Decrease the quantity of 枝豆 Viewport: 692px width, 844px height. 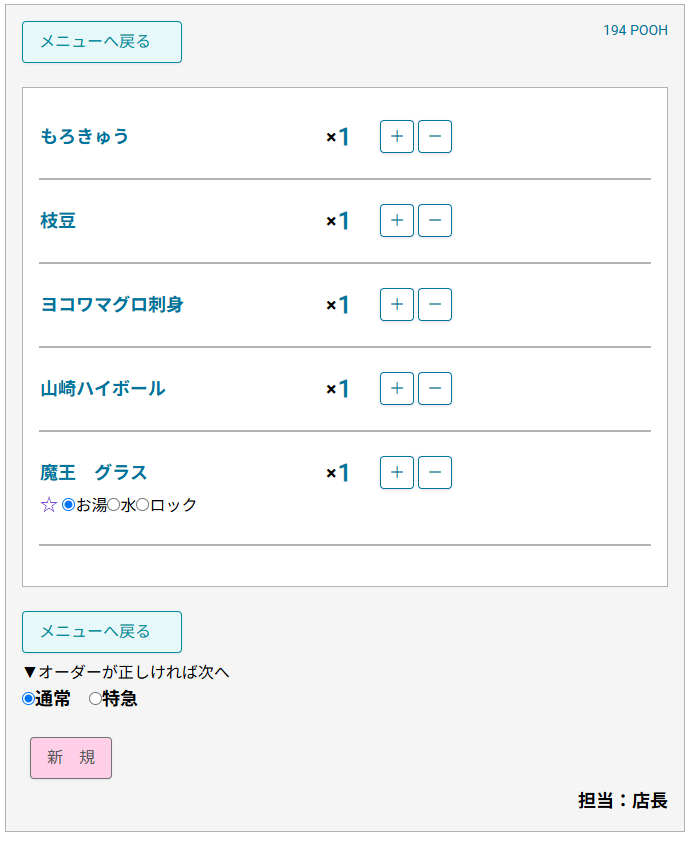point(434,220)
